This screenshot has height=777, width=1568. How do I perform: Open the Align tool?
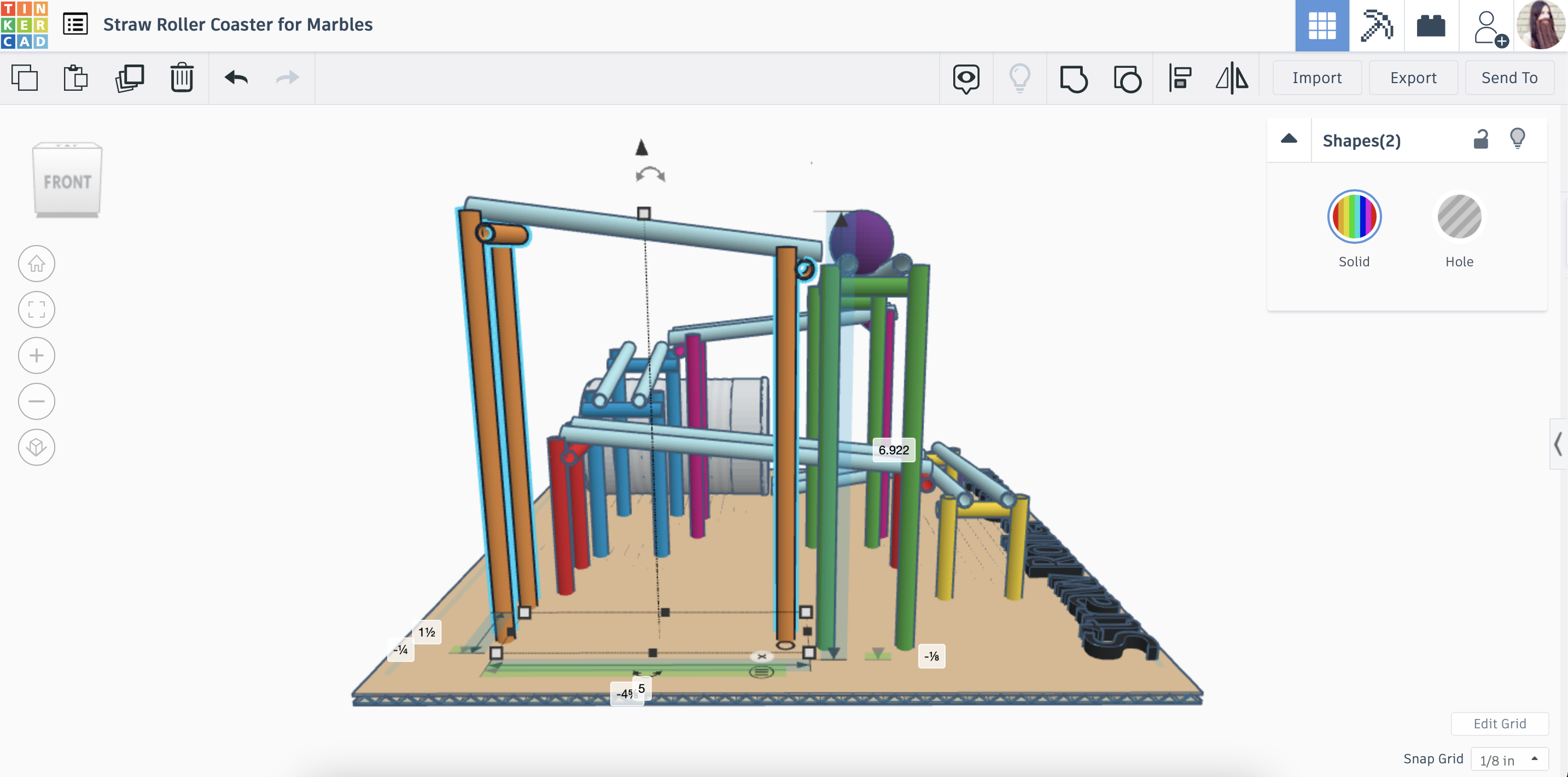coord(1180,78)
